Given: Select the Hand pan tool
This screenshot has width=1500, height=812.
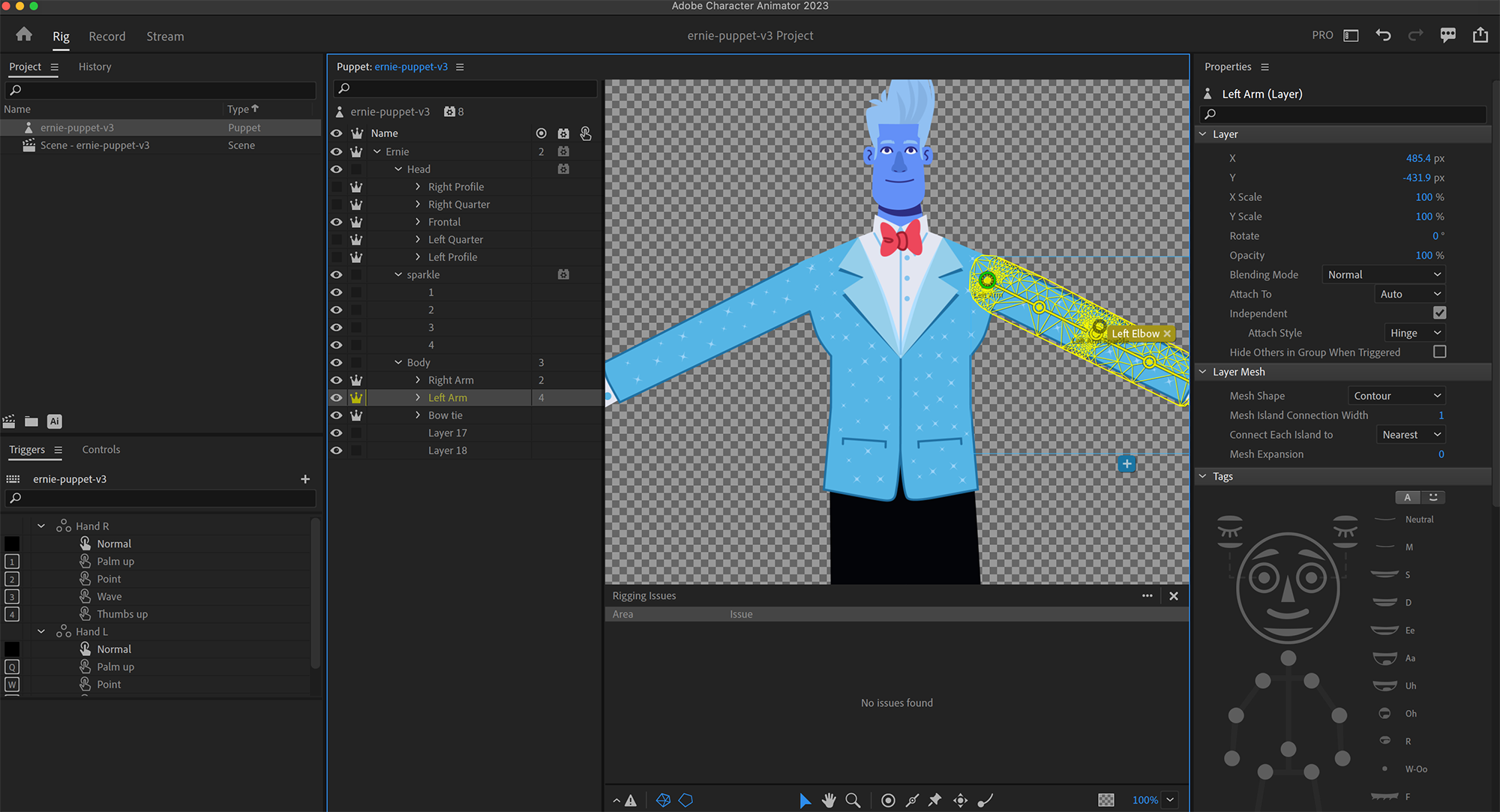Looking at the screenshot, I should coord(829,800).
